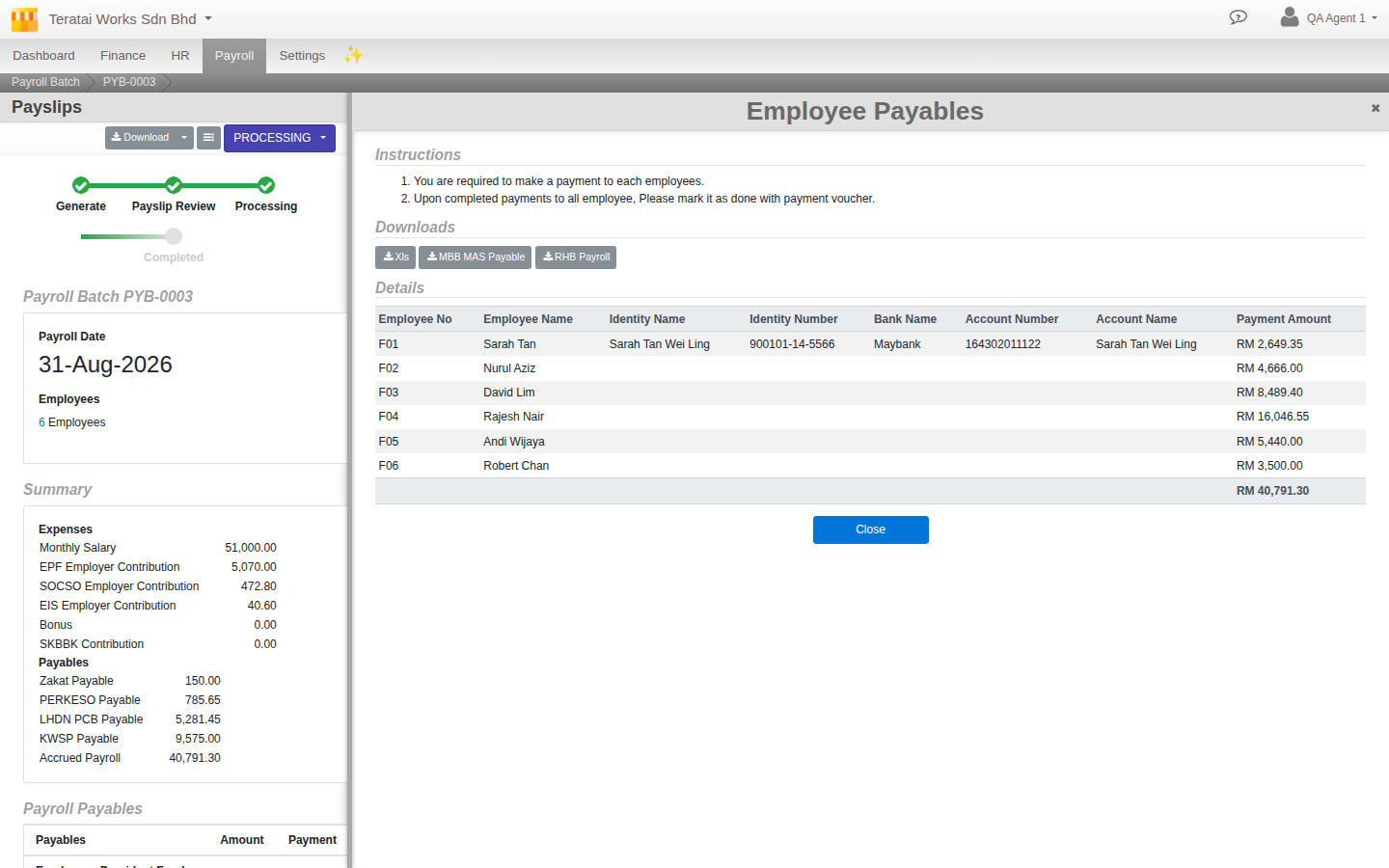Click the blue Close button

(870, 529)
